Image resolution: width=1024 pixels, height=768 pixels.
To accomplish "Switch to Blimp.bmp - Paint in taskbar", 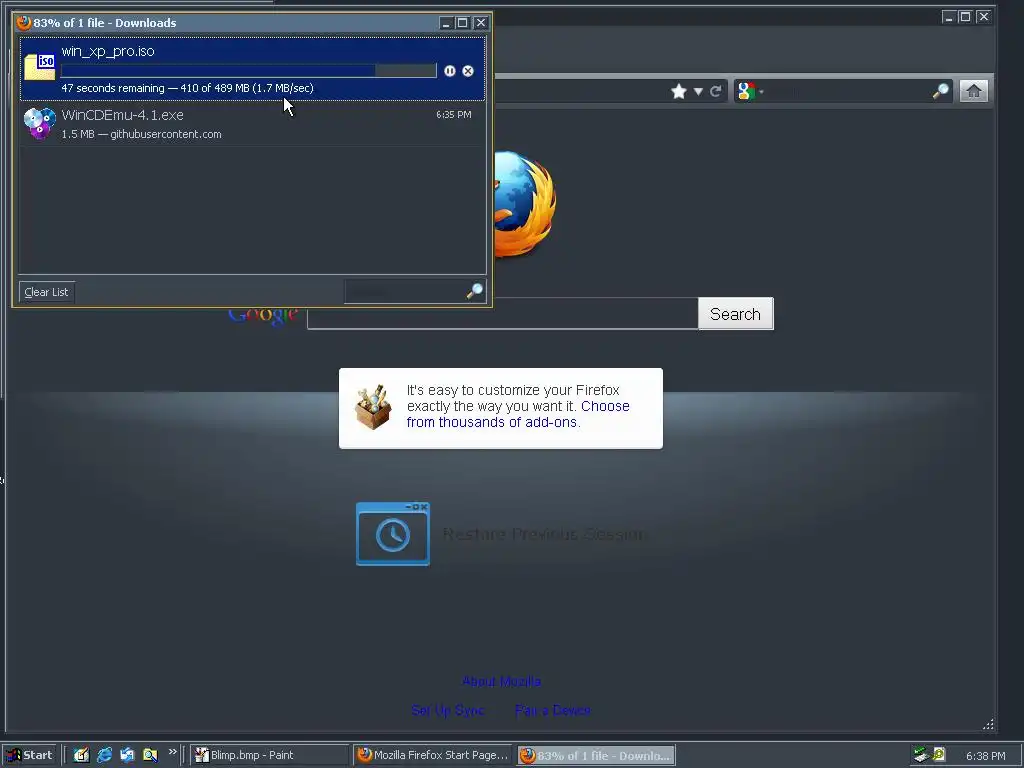I will (x=269, y=756).
